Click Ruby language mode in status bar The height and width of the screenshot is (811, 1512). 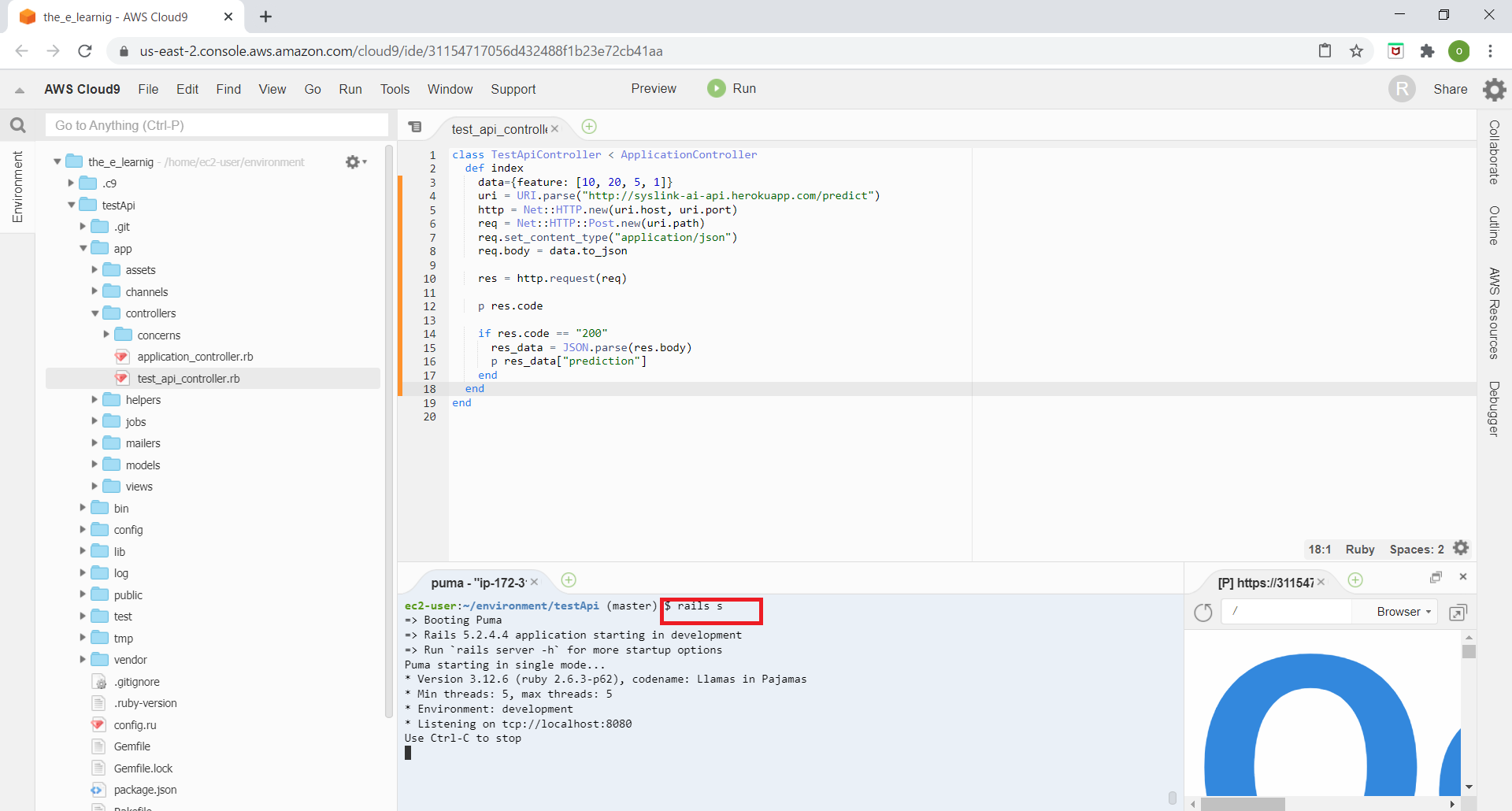(x=1360, y=549)
